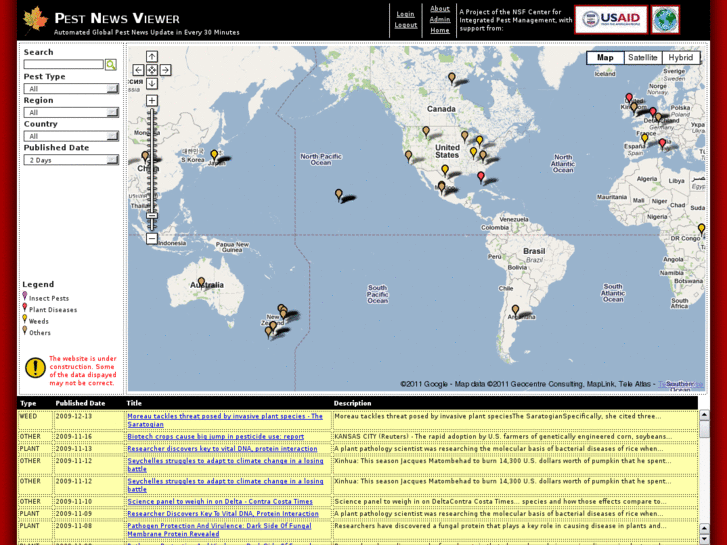Open the Country dropdown

tap(71, 136)
